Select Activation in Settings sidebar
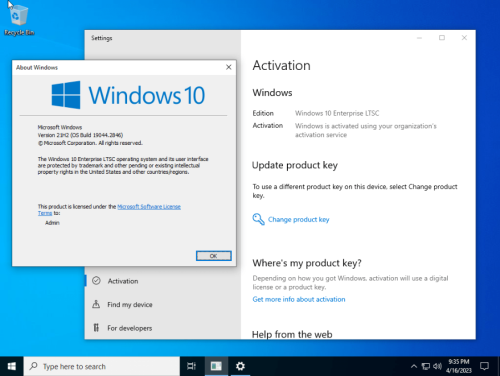The height and width of the screenshot is (376, 500). [x=163, y=281]
